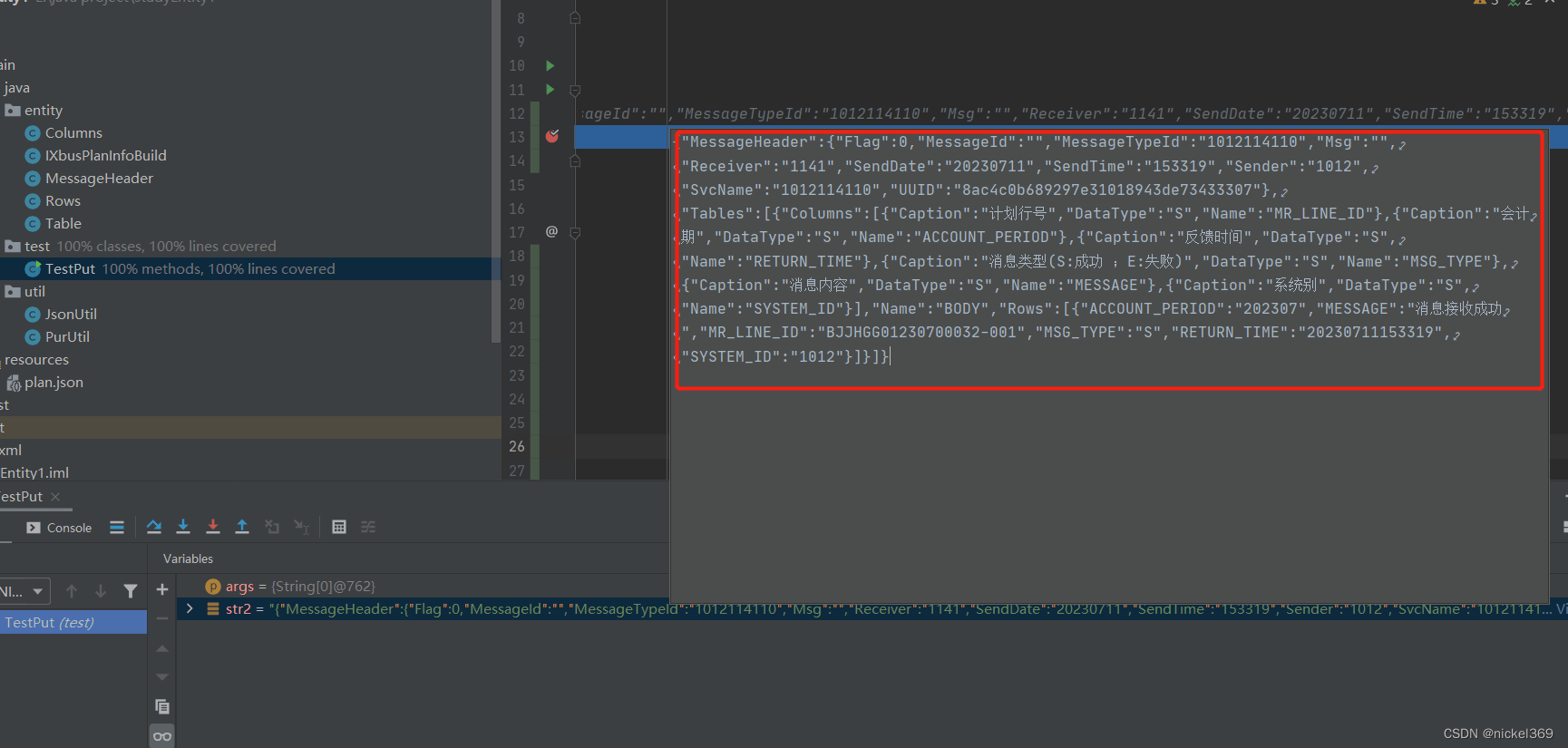Open the MessageHeader class file
1568x748 pixels.
pyautogui.click(x=99, y=179)
